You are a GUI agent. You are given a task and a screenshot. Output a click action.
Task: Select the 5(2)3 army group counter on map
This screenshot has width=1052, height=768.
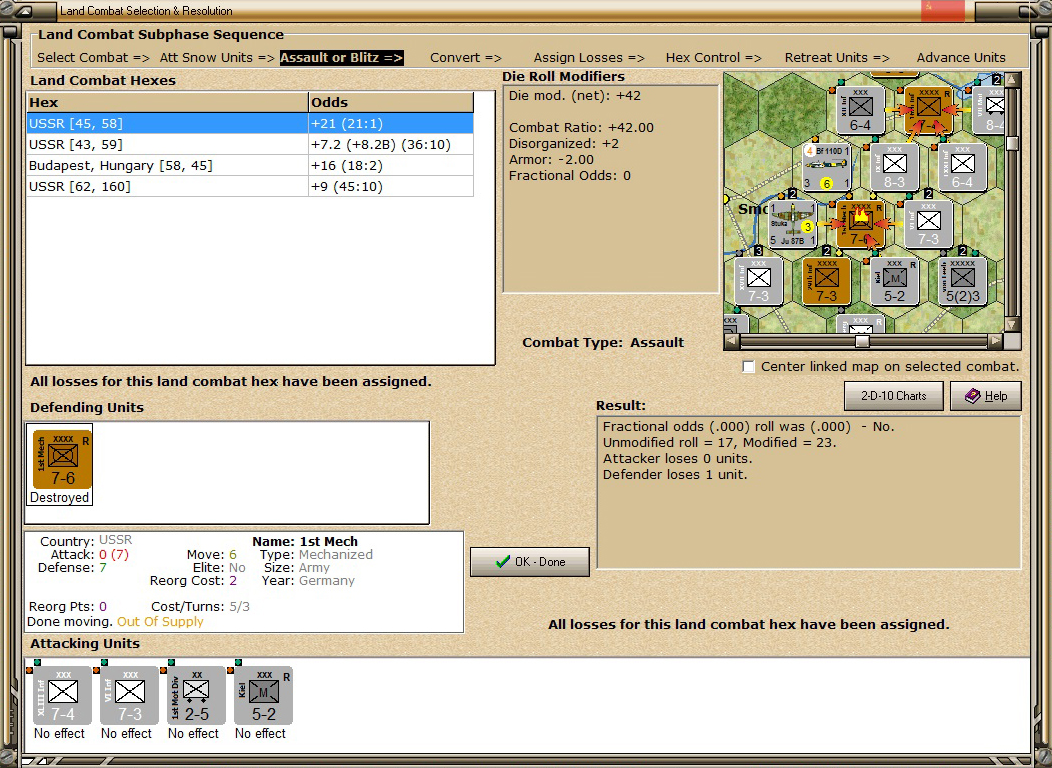(x=962, y=282)
